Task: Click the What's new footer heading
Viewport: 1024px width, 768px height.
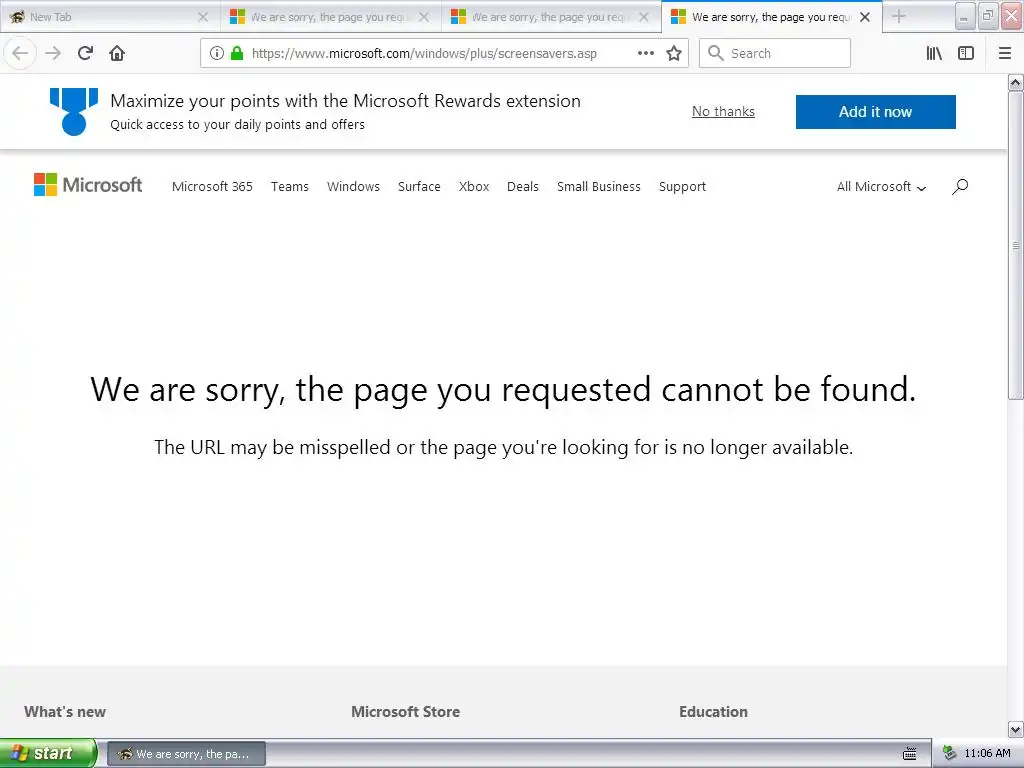Action: click(65, 712)
